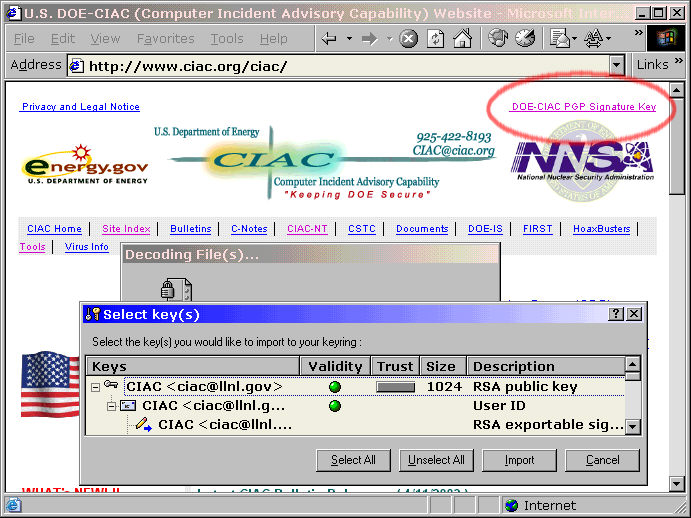Open the Help menu
The height and width of the screenshot is (518, 691).
click(x=273, y=39)
